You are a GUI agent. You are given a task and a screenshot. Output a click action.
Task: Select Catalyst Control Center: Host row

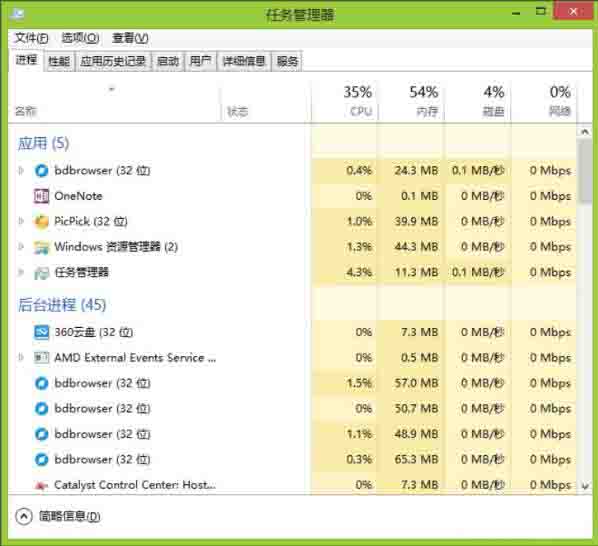point(135,485)
